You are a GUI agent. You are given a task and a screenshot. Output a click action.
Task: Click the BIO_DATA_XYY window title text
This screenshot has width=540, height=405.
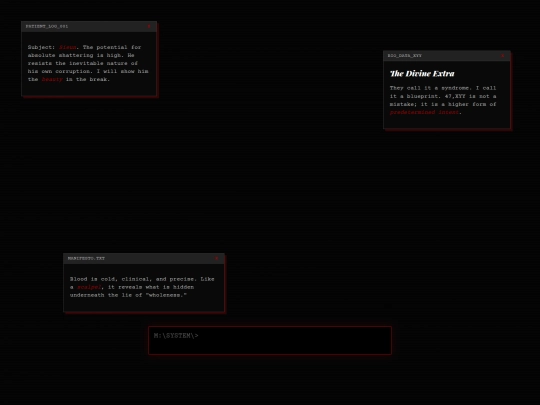[x=404, y=56]
